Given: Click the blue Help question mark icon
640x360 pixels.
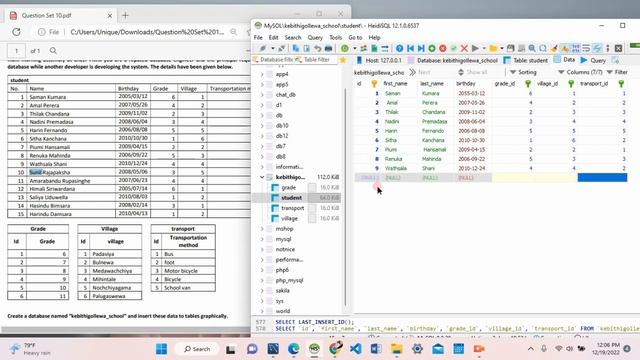Looking at the screenshot, I should tap(400, 49).
